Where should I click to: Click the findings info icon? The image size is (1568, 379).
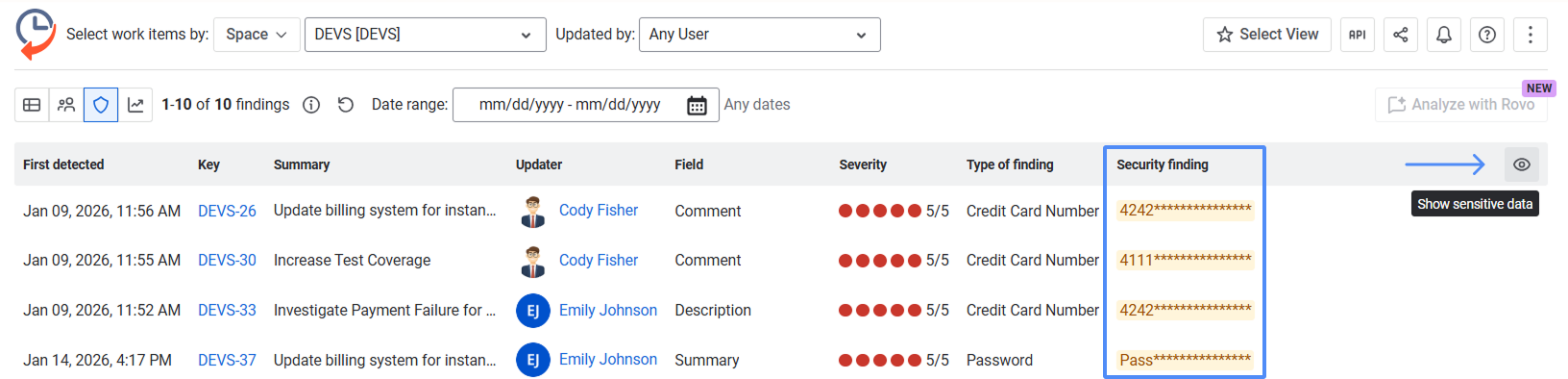pos(311,105)
